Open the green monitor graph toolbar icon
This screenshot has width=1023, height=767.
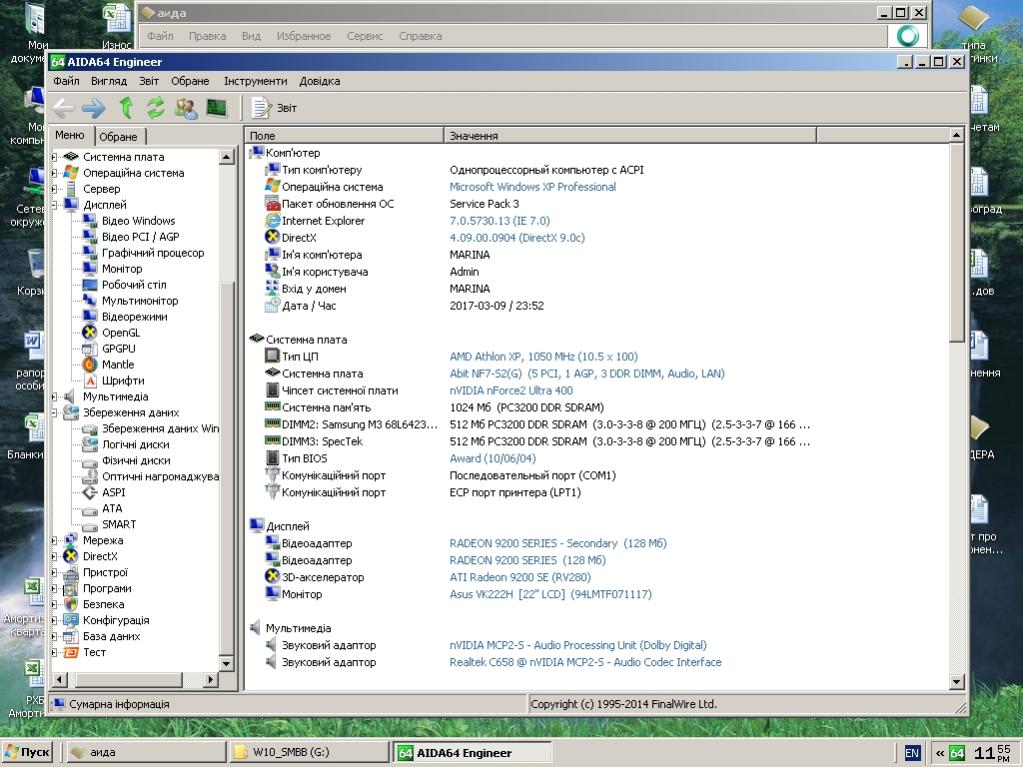217,108
